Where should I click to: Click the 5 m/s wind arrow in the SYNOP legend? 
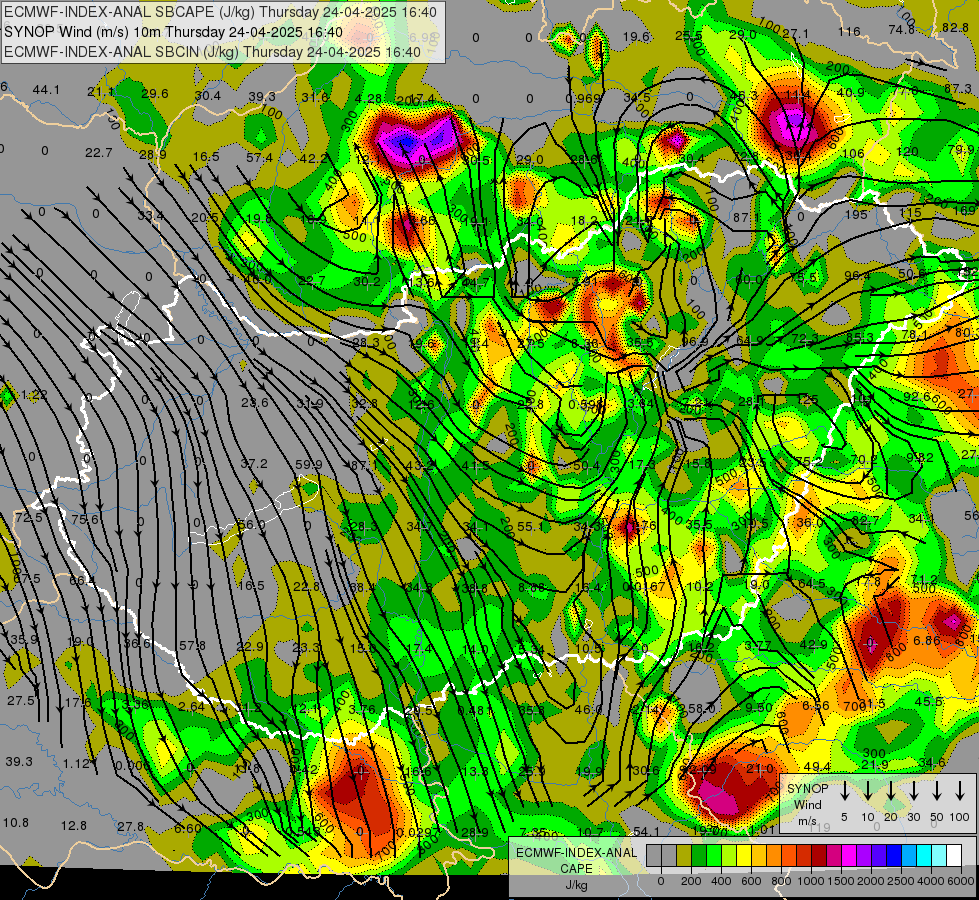(x=844, y=791)
